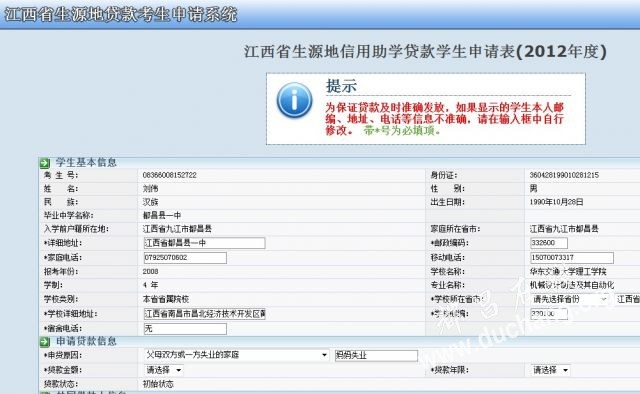This screenshot has width=640, height=394.
Task: Click the blue info icon in the tip box
Action: point(294,100)
